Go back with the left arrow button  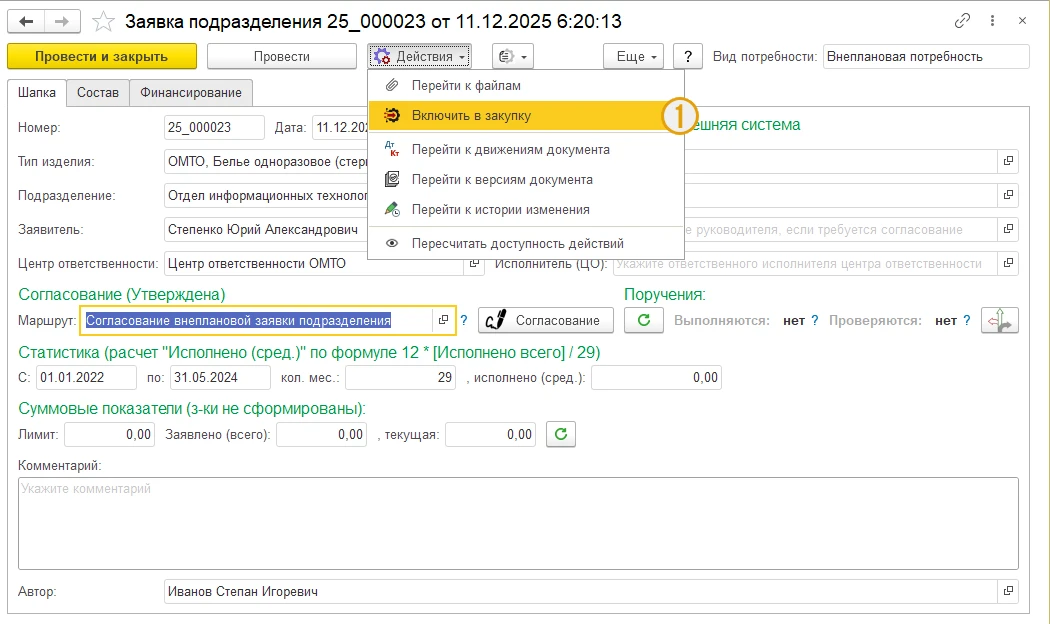(x=26, y=21)
